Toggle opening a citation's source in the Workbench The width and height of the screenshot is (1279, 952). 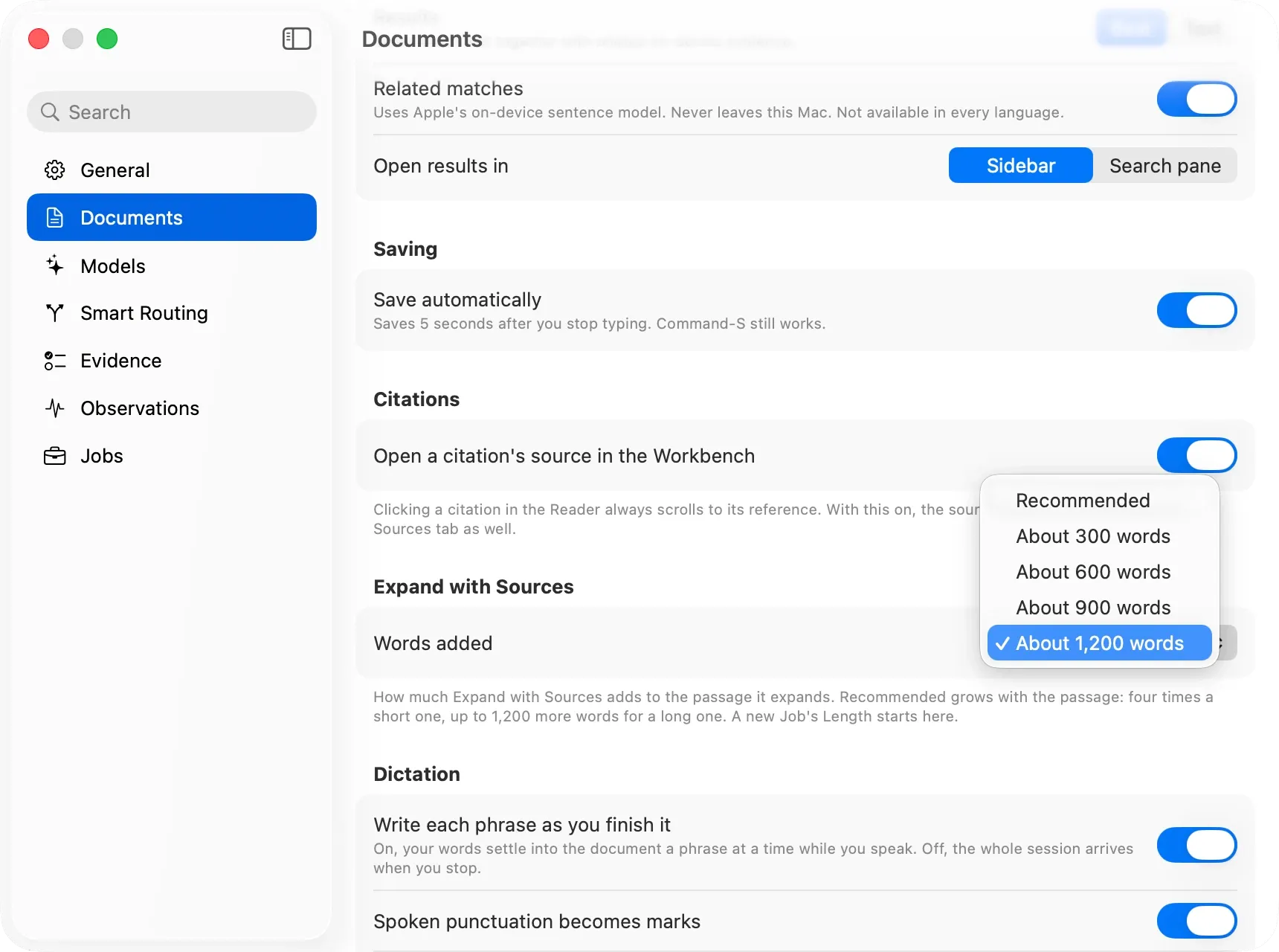point(1196,455)
